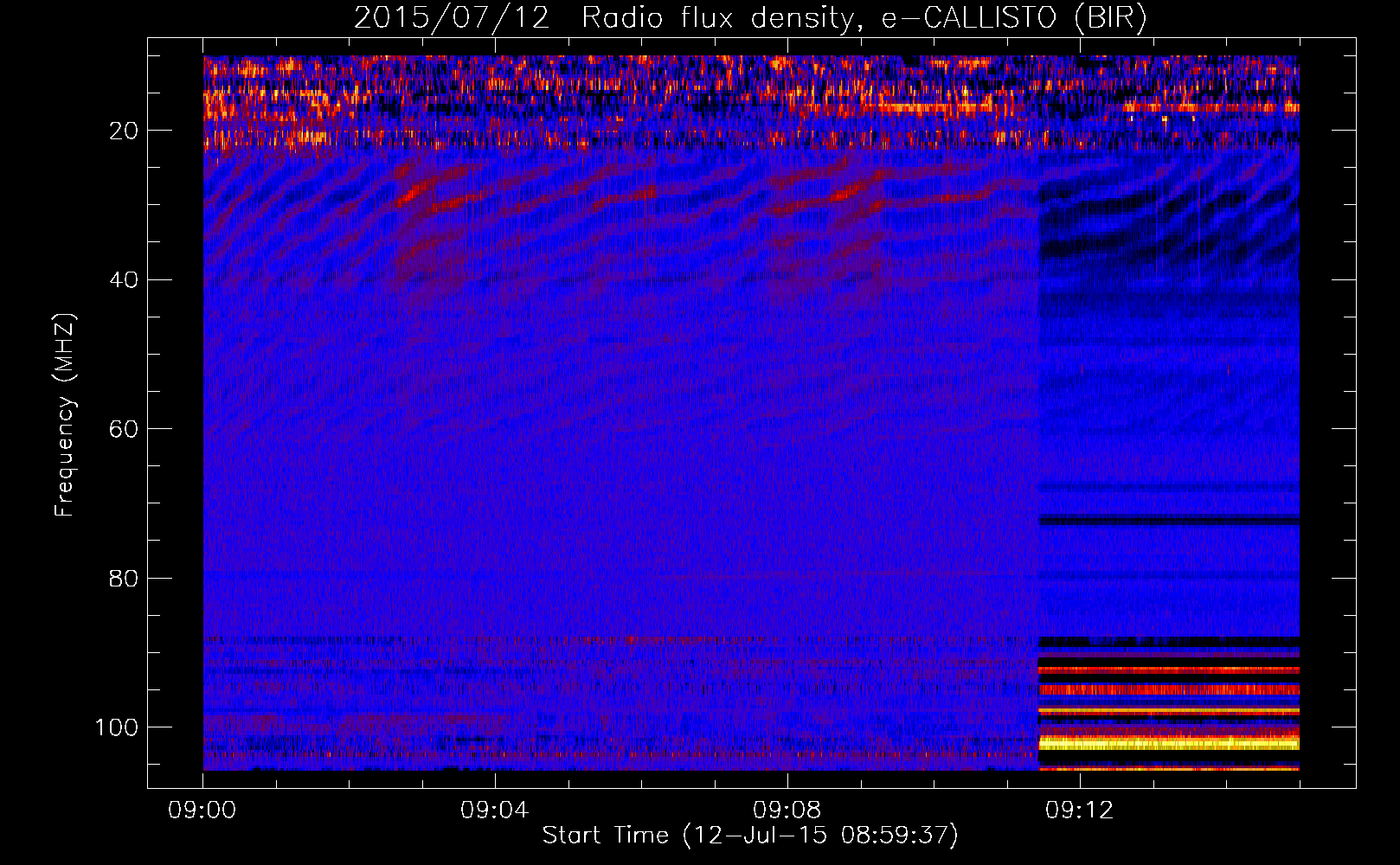Image resolution: width=1400 pixels, height=865 pixels.
Task: Click the 09:12 time tick label
Action: pos(1080,811)
